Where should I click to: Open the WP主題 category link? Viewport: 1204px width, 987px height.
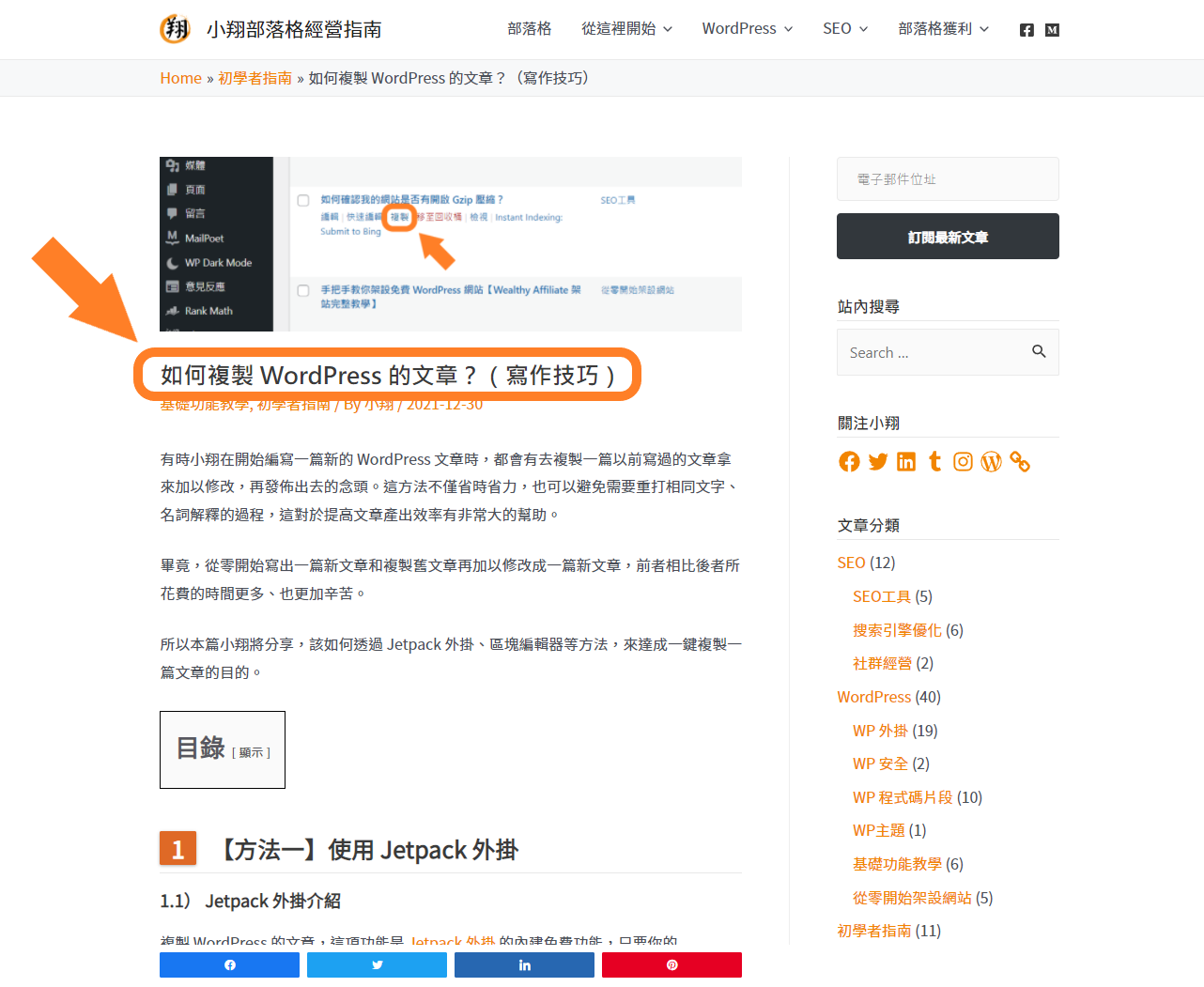pyautogui.click(x=879, y=830)
